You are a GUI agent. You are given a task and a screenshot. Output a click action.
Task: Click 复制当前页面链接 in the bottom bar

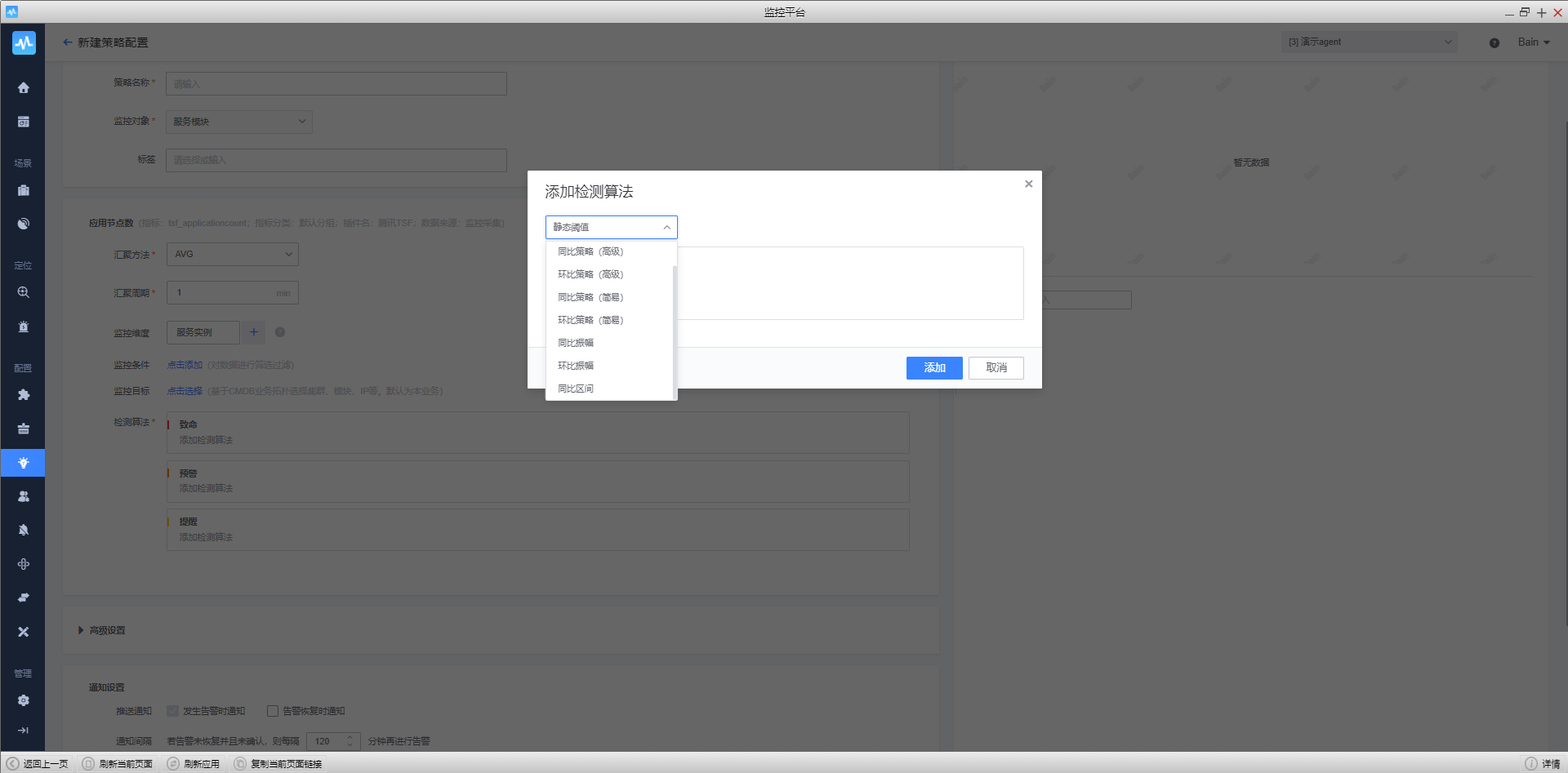point(278,764)
